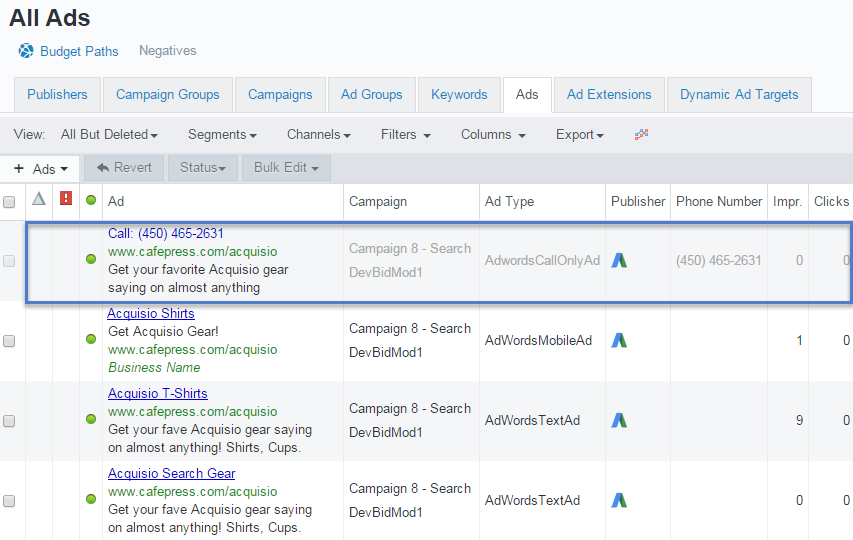Click AdWords icon in Acquisio T-Shirts row

(619, 420)
